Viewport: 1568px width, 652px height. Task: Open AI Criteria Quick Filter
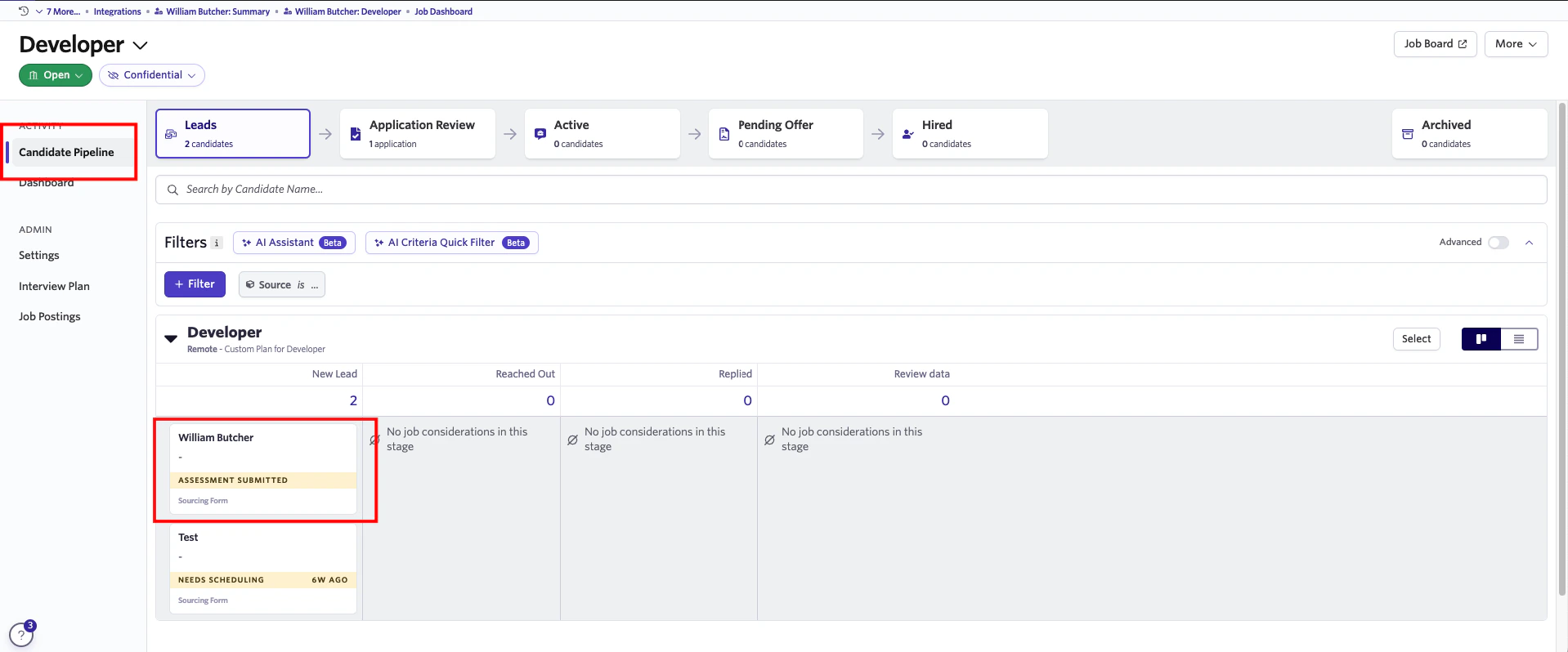tap(452, 243)
